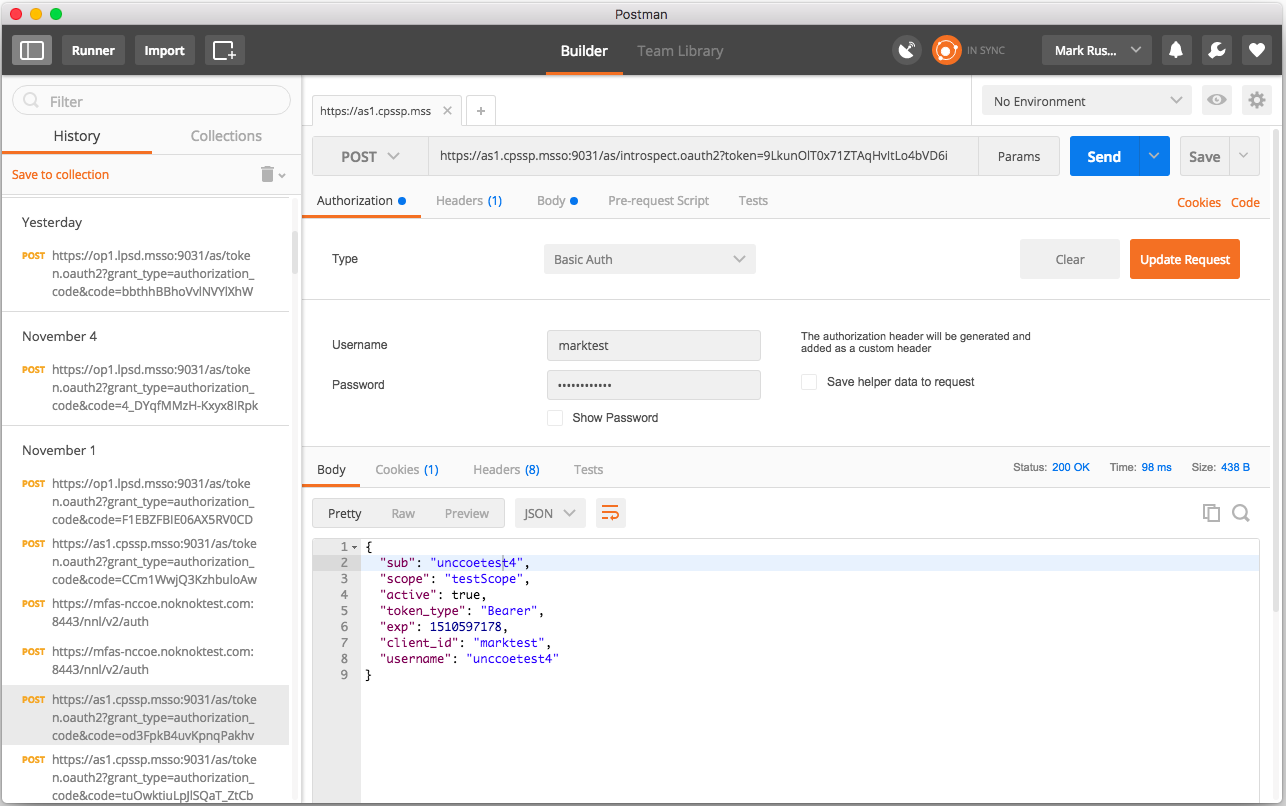Open the Code link
Viewport: 1286px width, 806px height.
pyautogui.click(x=1245, y=202)
